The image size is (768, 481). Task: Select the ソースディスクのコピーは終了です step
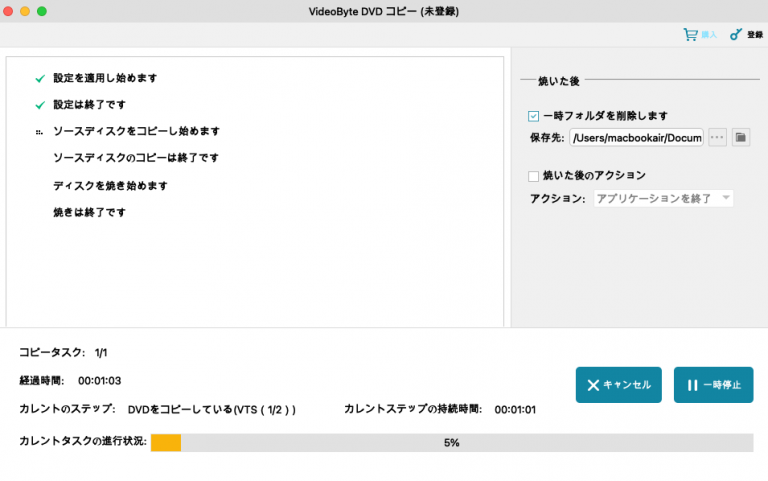click(135, 158)
